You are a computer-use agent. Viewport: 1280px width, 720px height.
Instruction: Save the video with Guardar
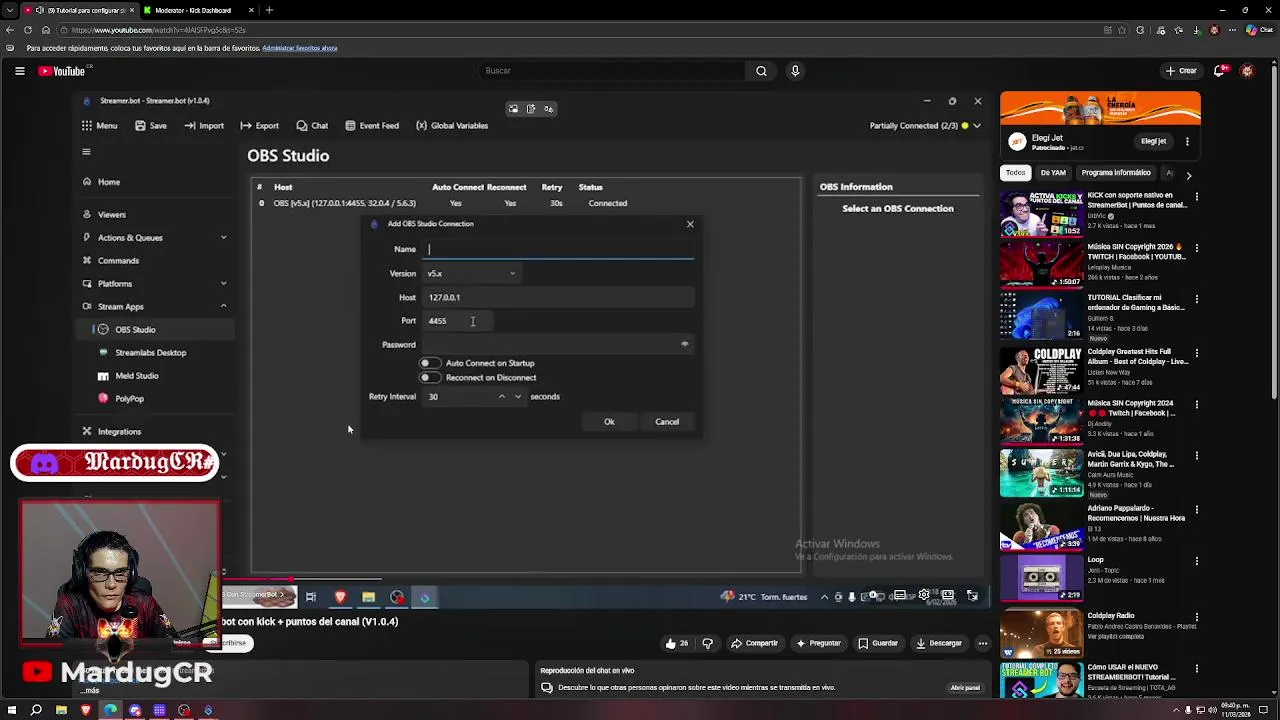pyautogui.click(x=878, y=643)
